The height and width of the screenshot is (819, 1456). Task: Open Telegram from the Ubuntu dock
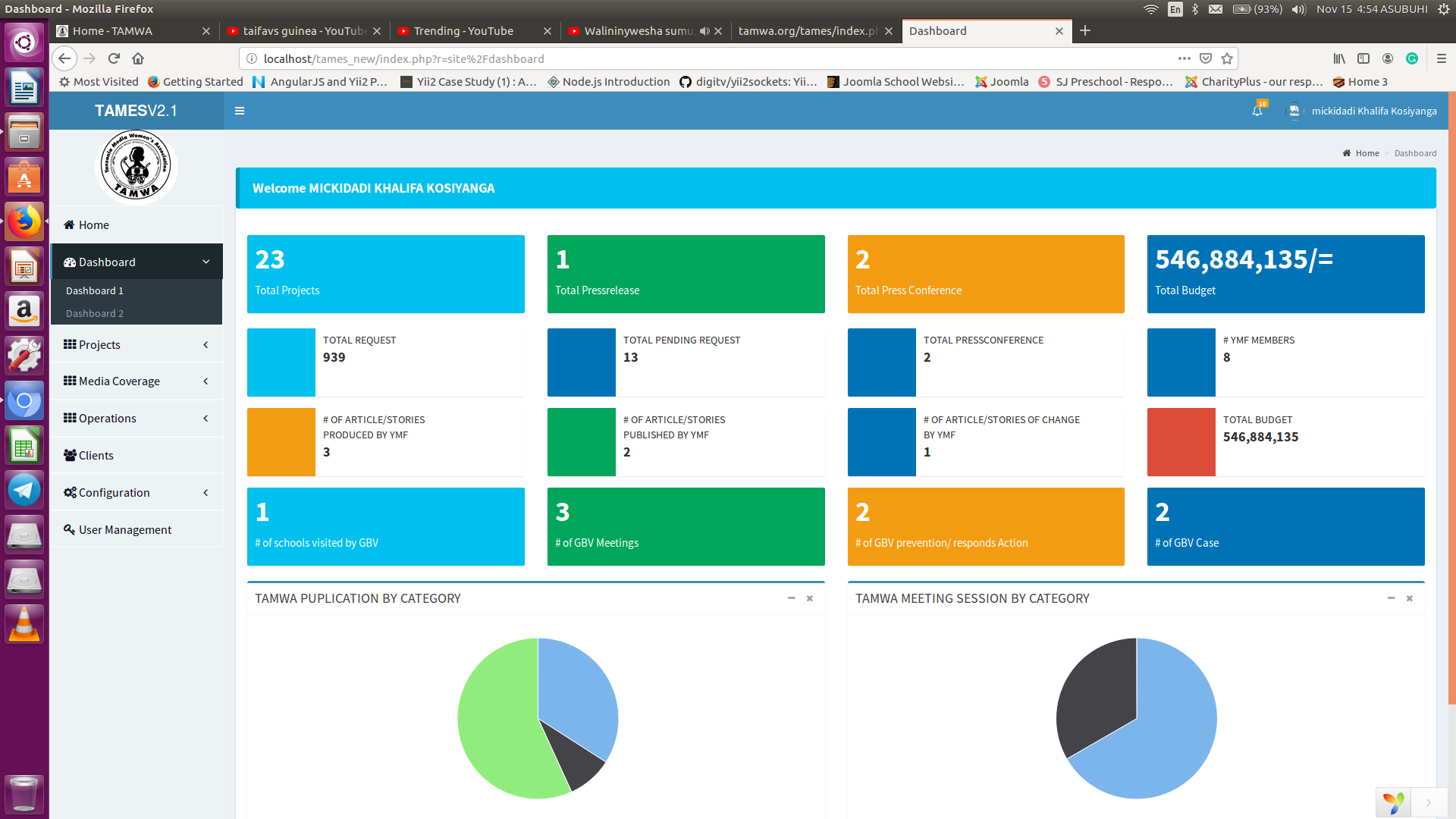pos(24,490)
